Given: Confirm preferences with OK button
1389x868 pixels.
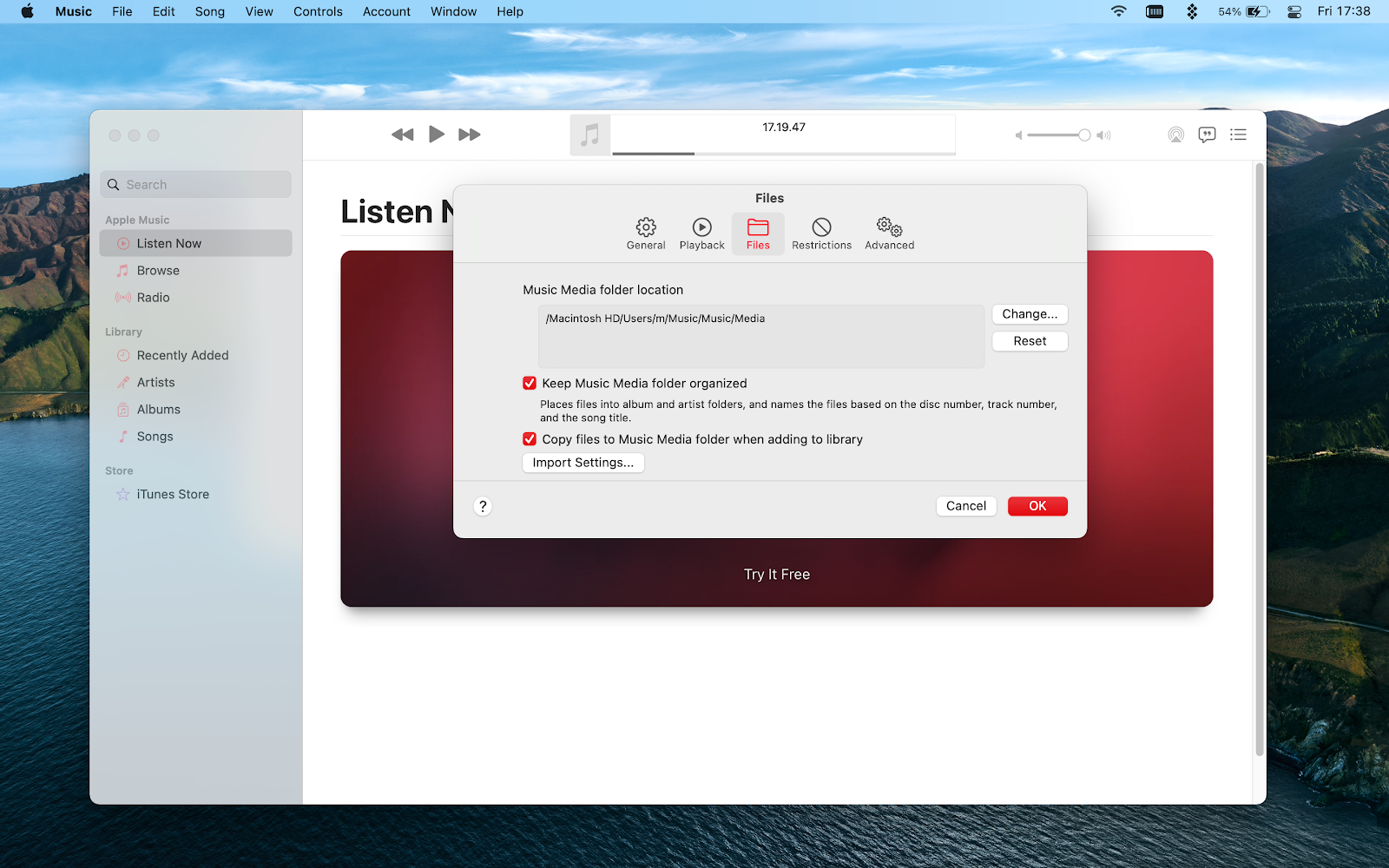Looking at the screenshot, I should 1037,506.
